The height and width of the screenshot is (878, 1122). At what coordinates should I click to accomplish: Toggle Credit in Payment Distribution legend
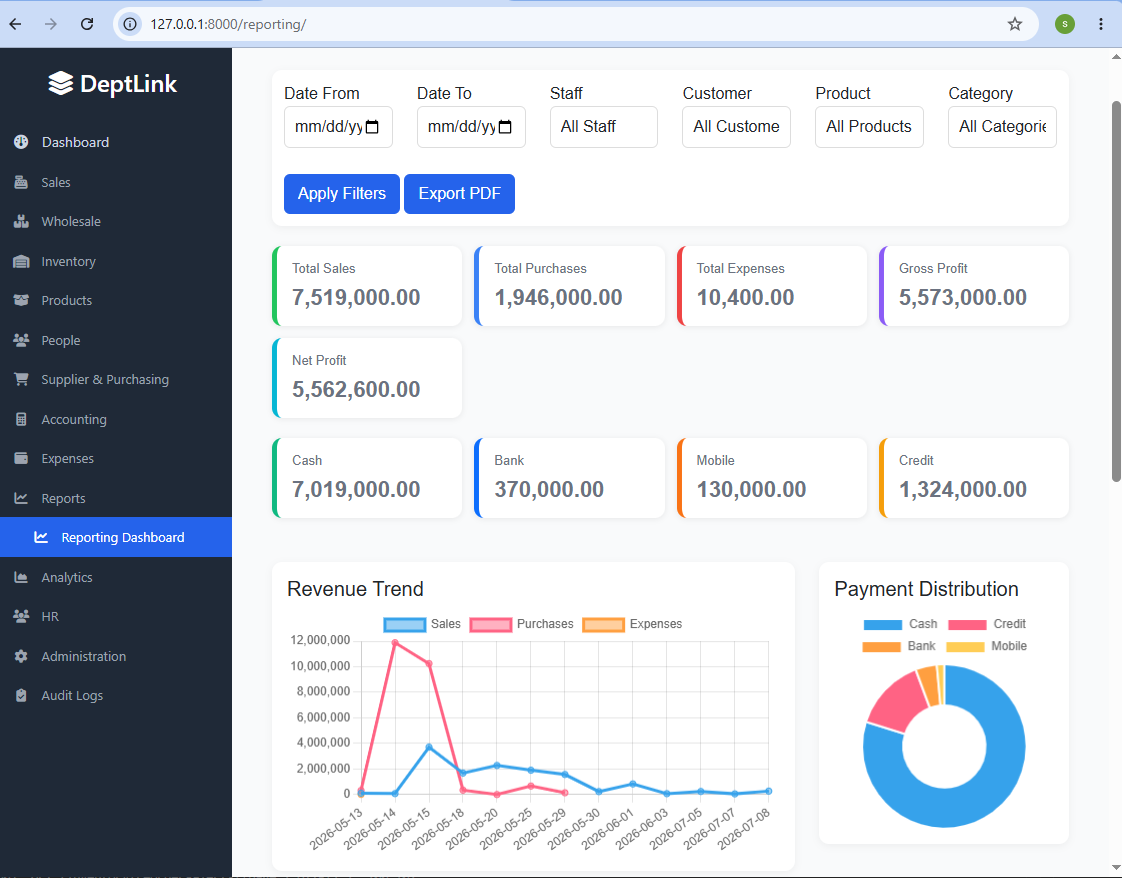987,624
